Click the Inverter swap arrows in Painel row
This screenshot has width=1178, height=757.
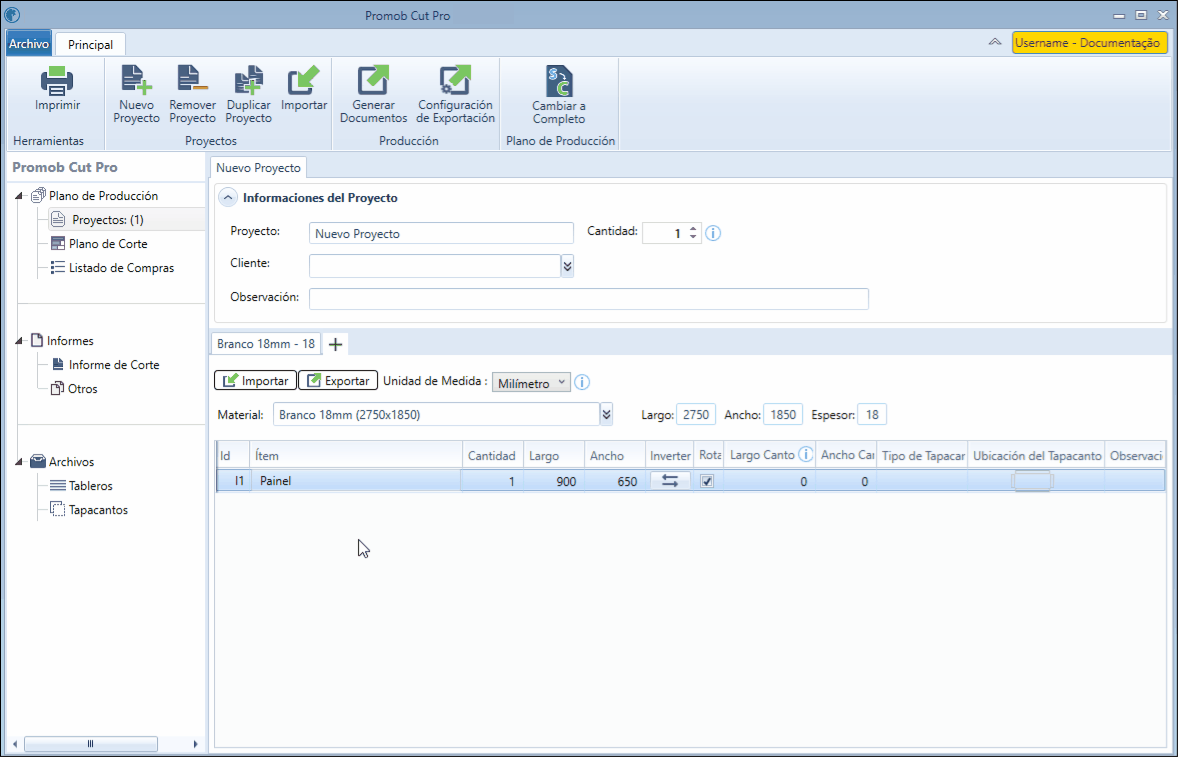click(x=670, y=481)
